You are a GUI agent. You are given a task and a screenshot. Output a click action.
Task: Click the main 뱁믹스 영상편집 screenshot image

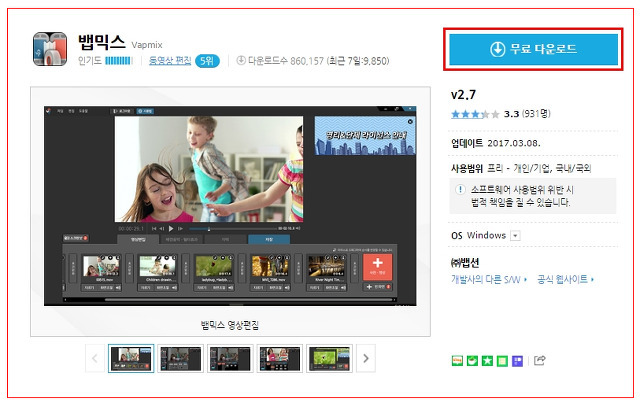point(230,206)
